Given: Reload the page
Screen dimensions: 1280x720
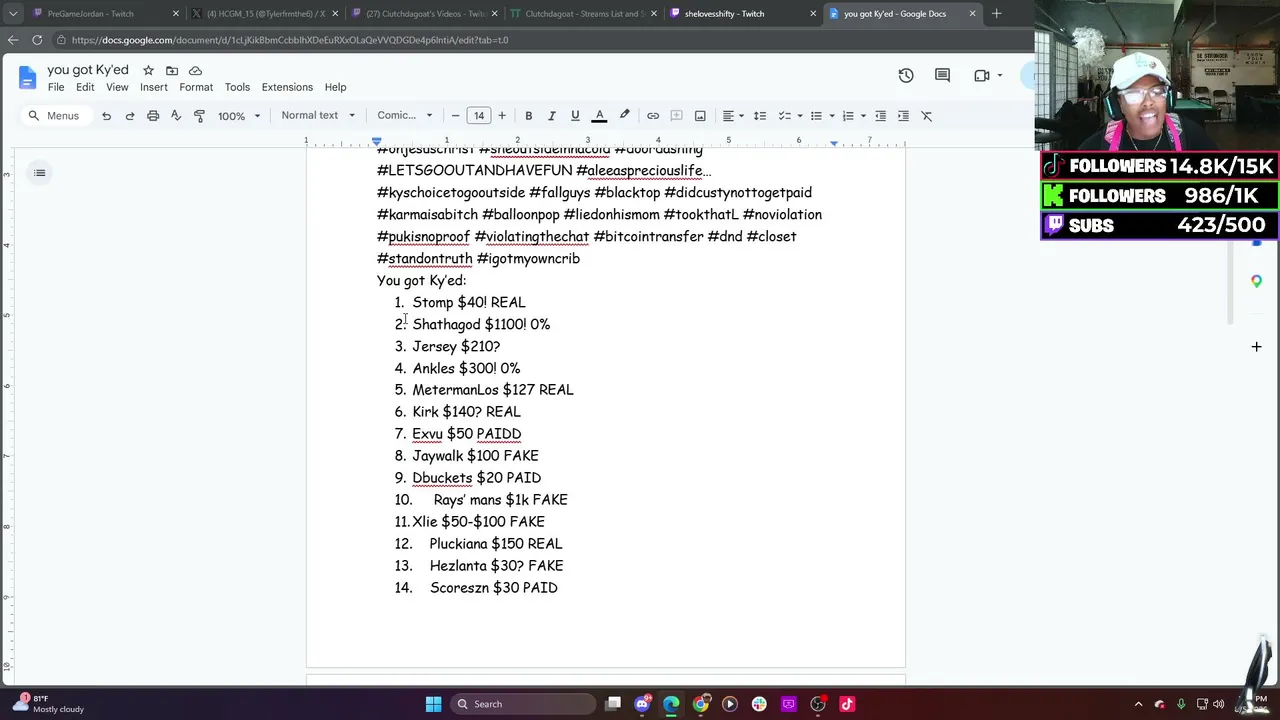Looking at the screenshot, I should [x=37, y=40].
